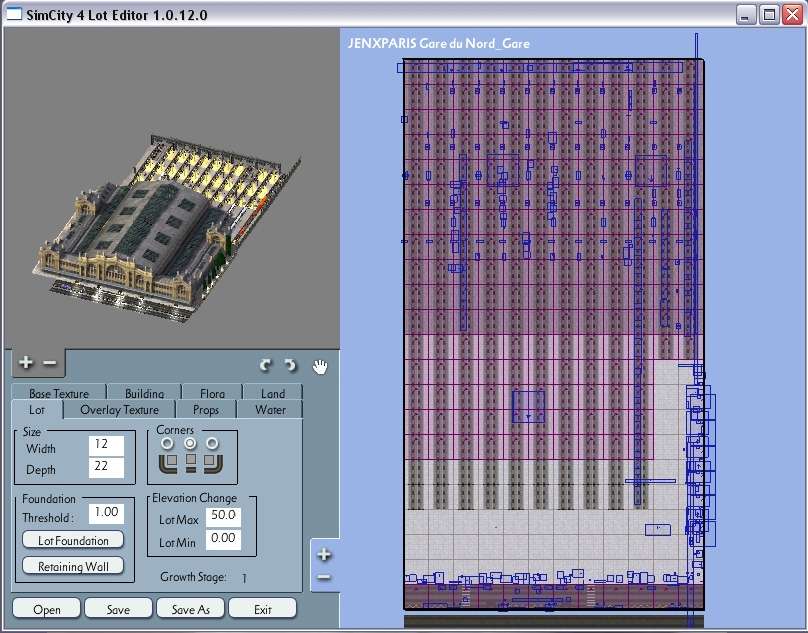Close the Lot Editor window
Image resolution: width=808 pixels, height=633 pixels.
point(792,14)
